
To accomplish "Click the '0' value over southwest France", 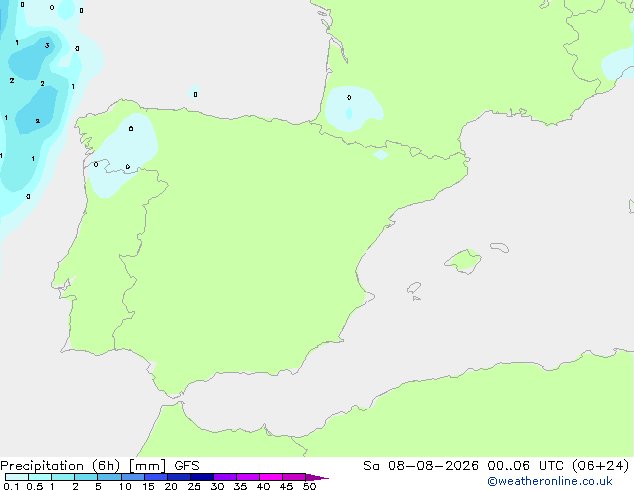I will coord(349,97).
